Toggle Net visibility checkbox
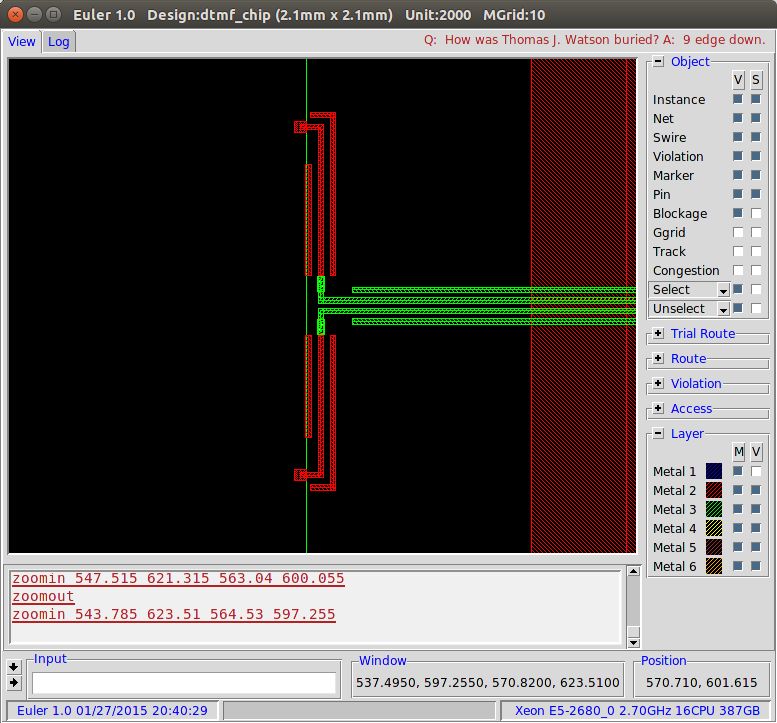This screenshot has height=723, width=777. pyautogui.click(x=738, y=118)
